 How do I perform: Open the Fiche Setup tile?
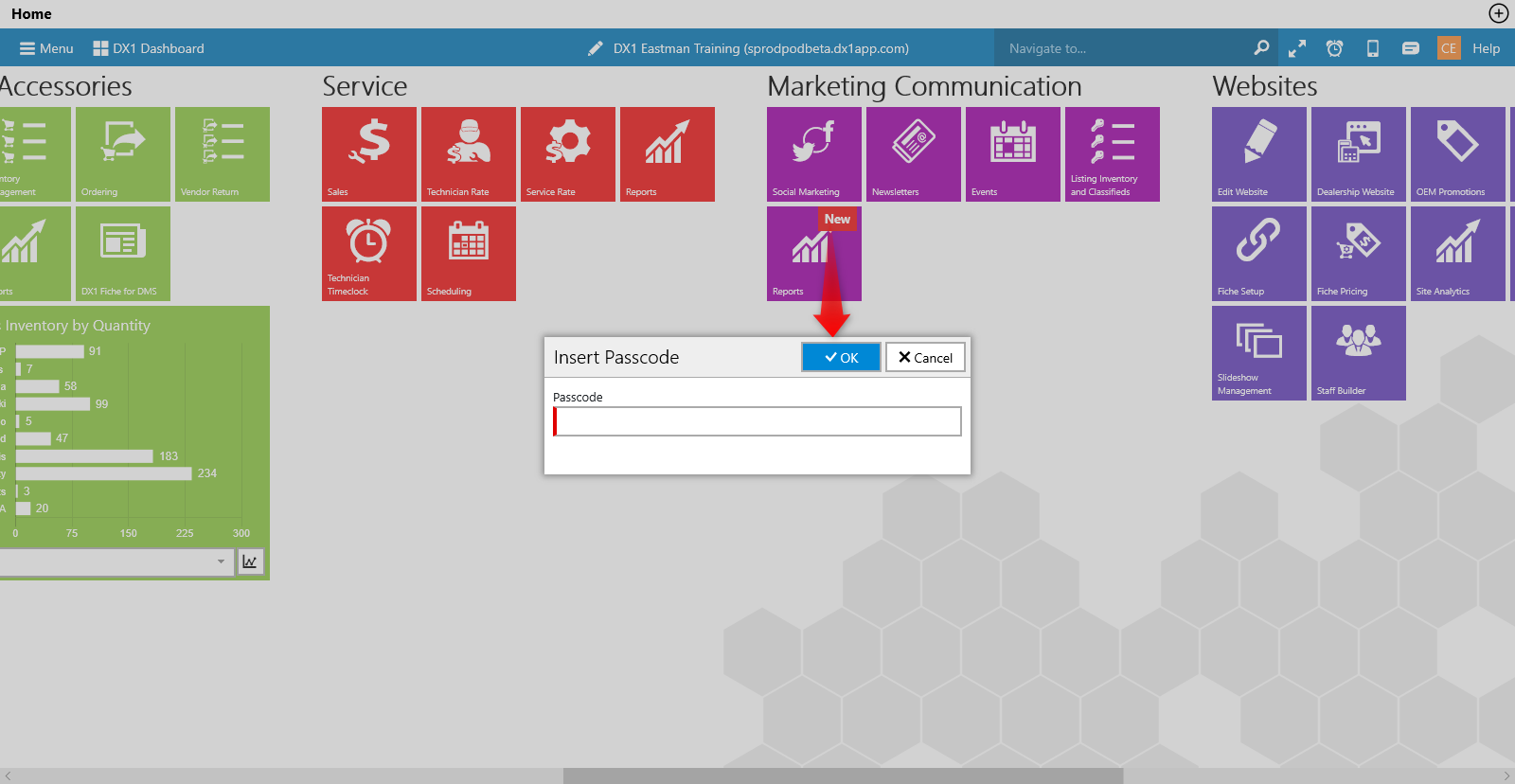coord(1259,254)
